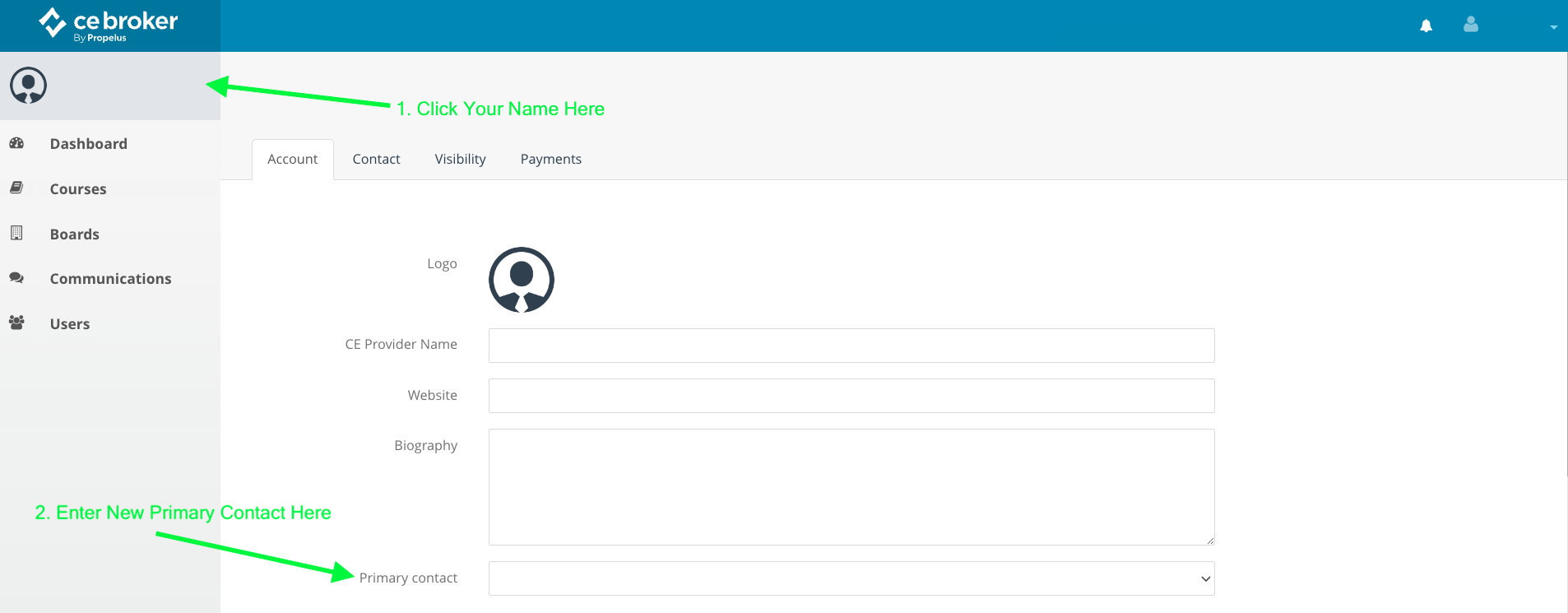
Task: Open the user account icon in header
Action: click(1471, 25)
